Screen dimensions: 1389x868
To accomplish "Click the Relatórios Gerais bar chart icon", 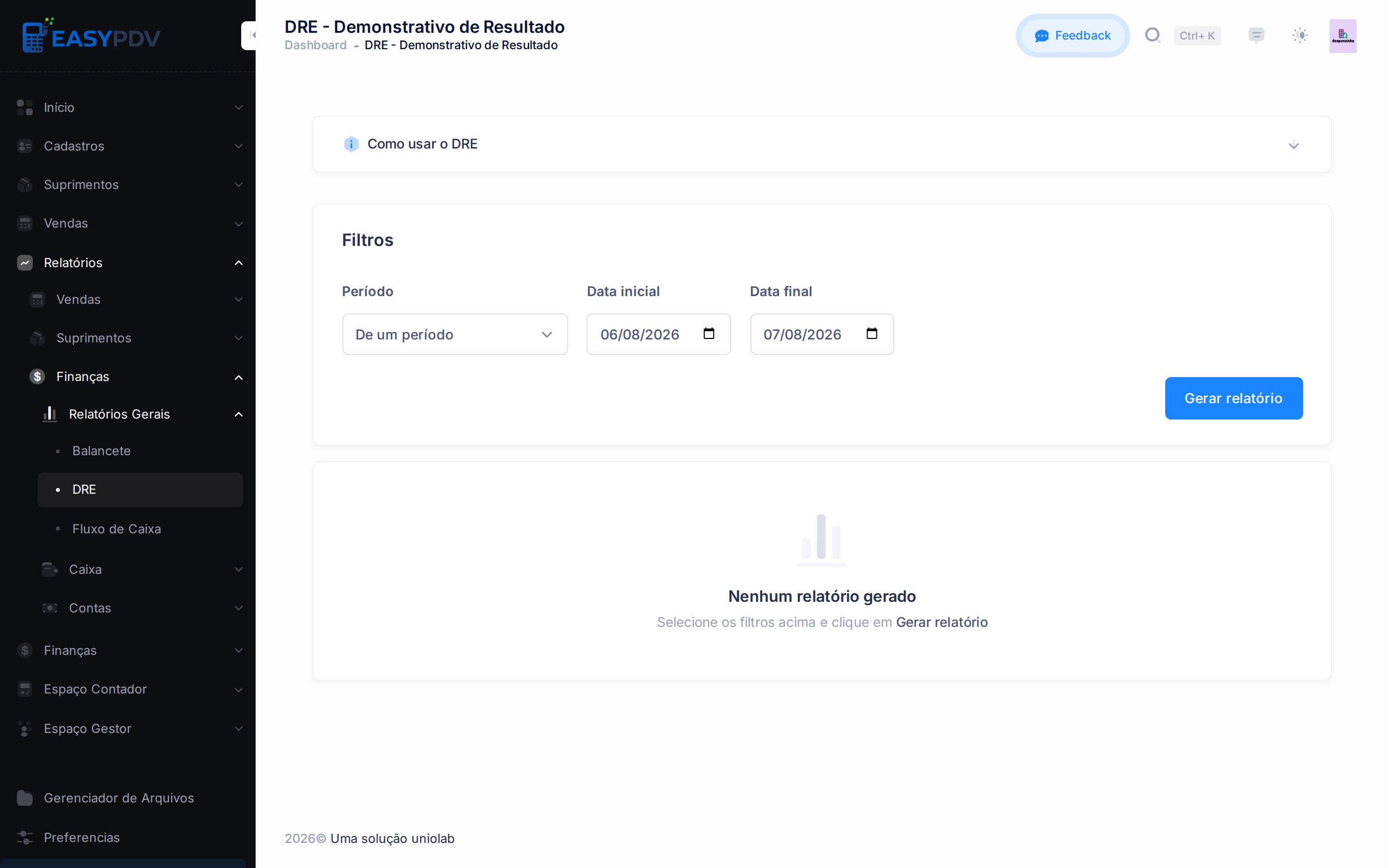I will tap(50, 414).
